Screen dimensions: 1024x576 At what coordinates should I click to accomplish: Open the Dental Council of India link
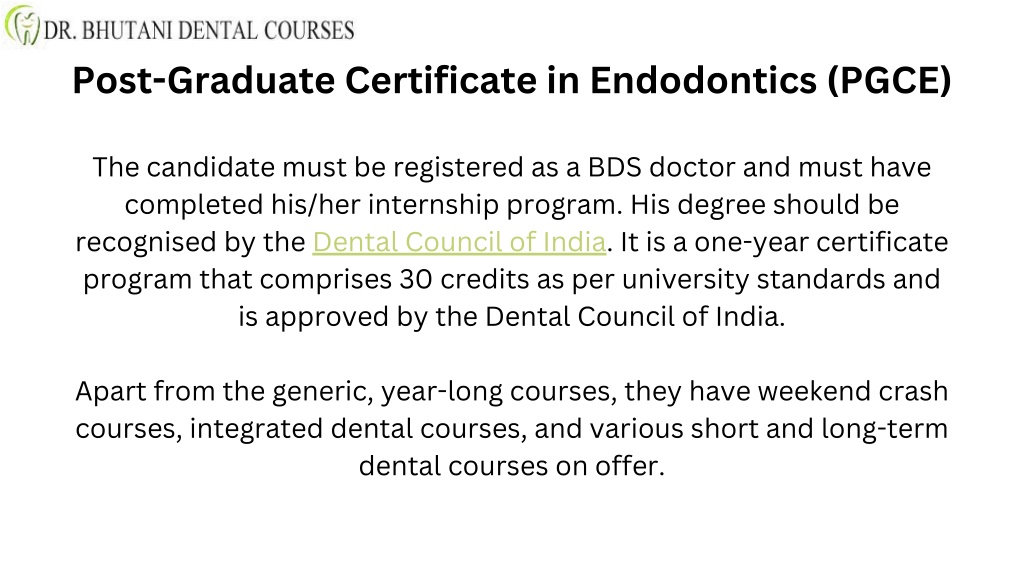pyautogui.click(x=459, y=242)
